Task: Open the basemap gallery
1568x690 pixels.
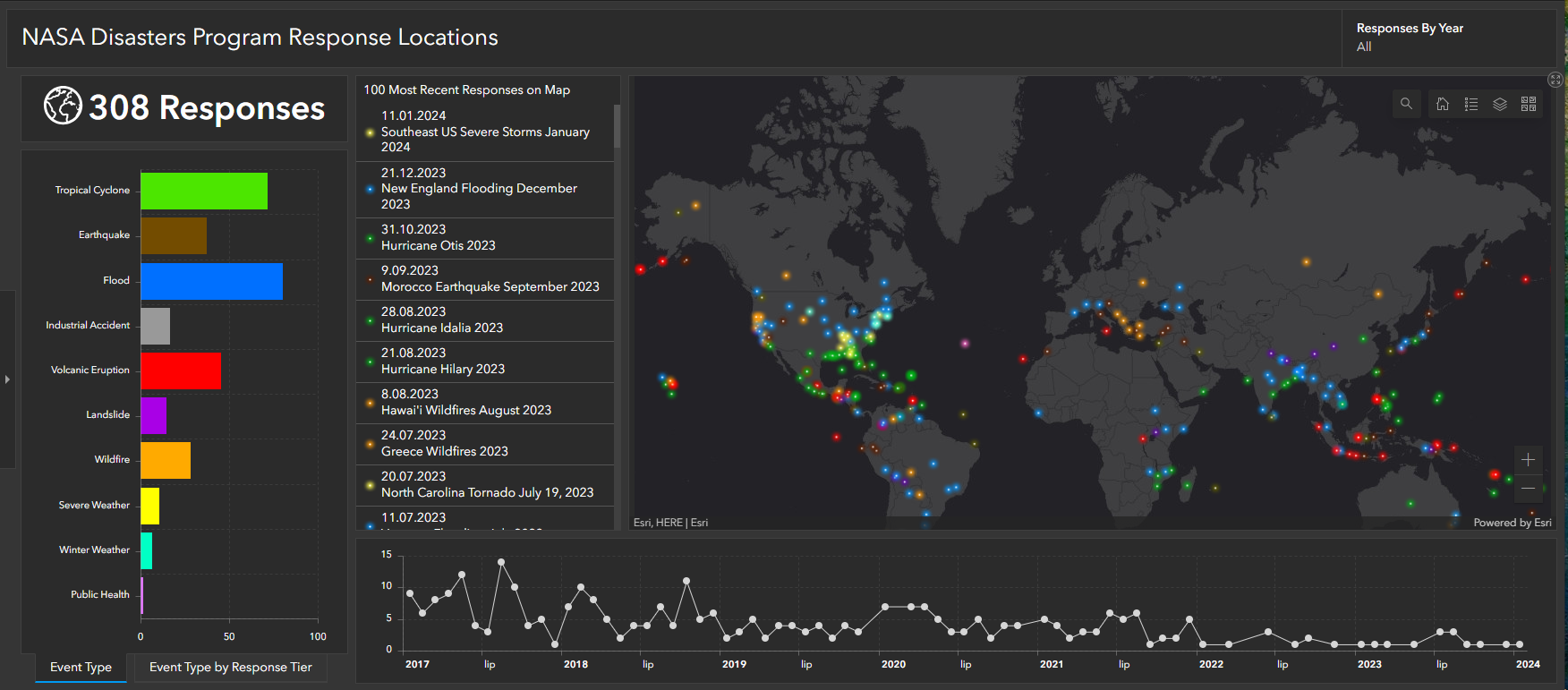Action: point(1529,104)
